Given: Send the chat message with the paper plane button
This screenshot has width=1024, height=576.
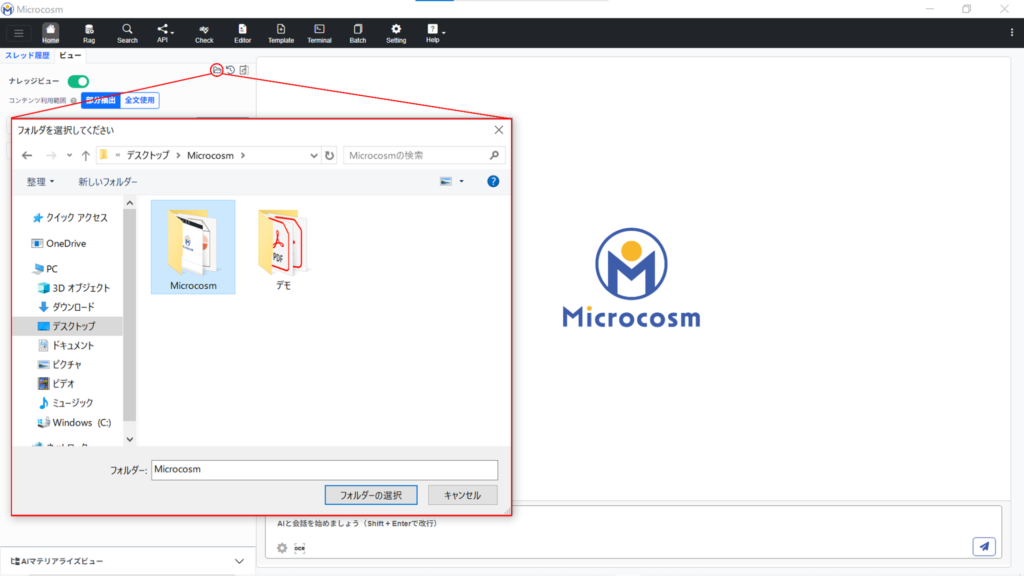Looking at the screenshot, I should 984,546.
